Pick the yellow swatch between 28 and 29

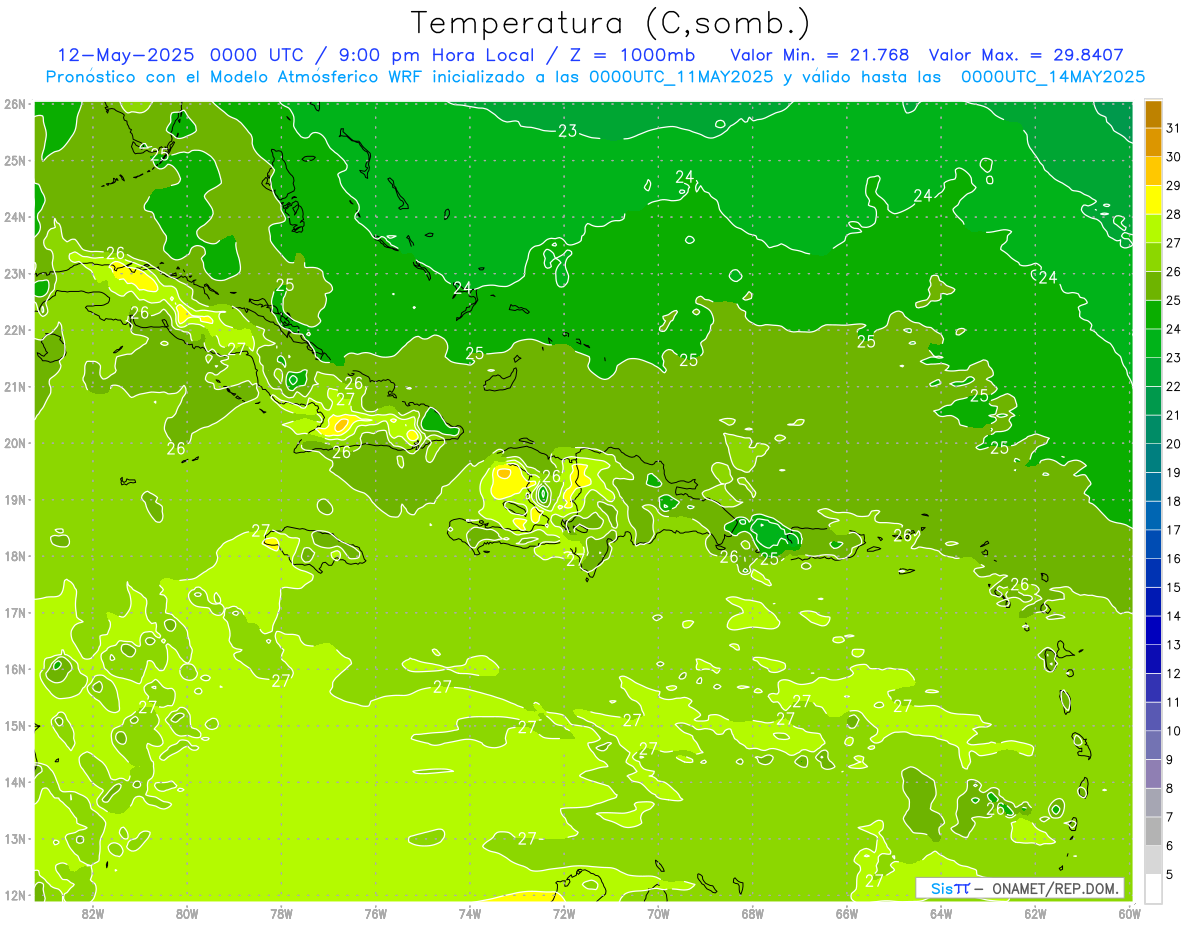coord(1153,199)
